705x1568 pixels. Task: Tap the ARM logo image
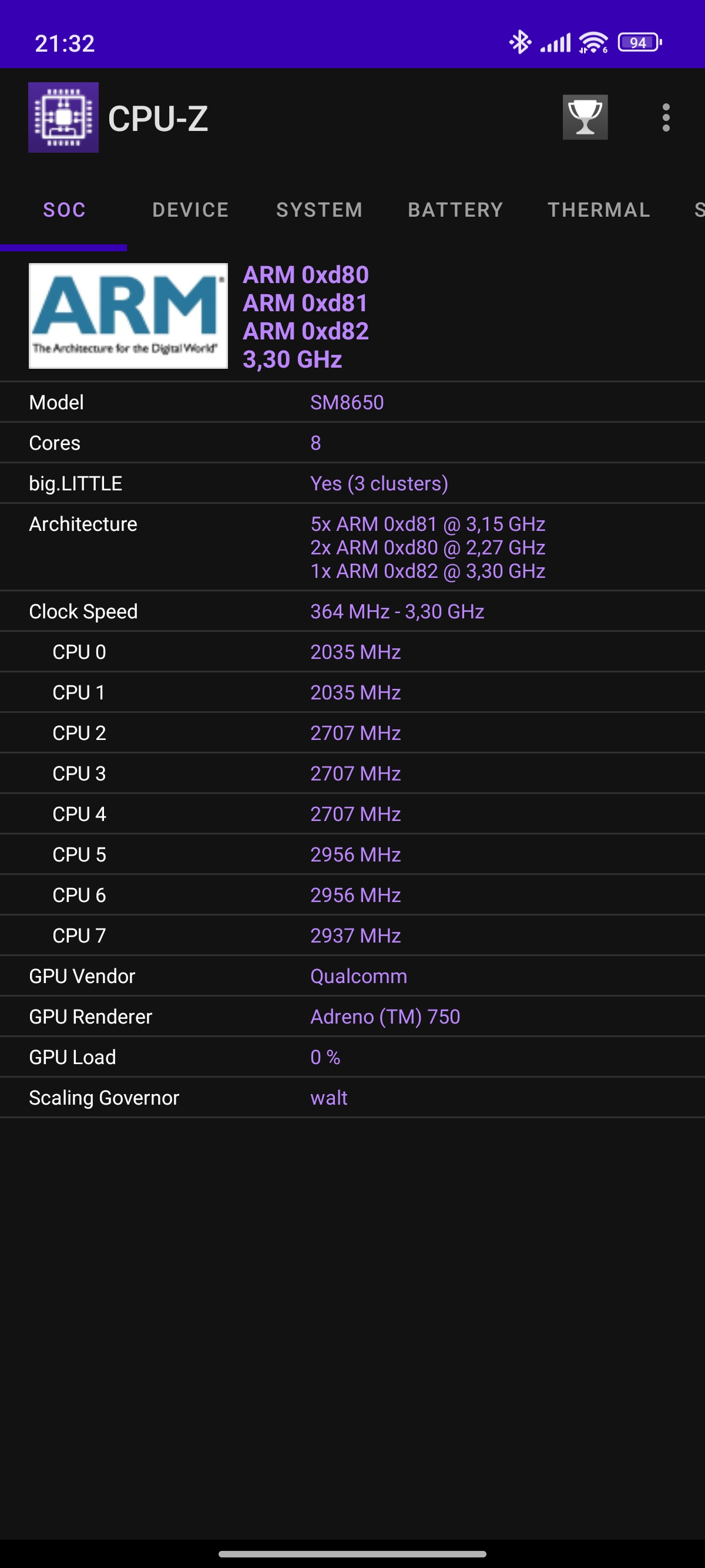tap(129, 316)
